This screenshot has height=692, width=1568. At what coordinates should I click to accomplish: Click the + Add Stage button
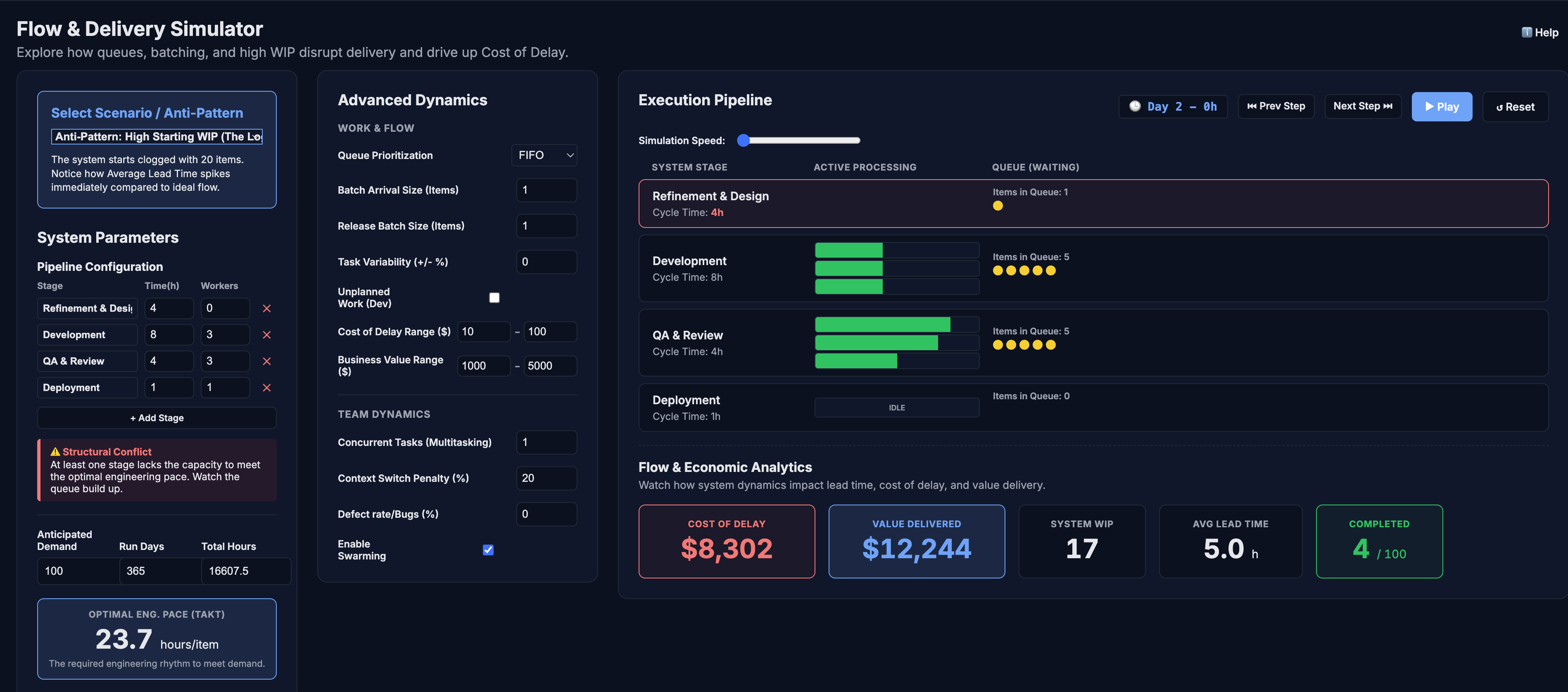point(157,418)
